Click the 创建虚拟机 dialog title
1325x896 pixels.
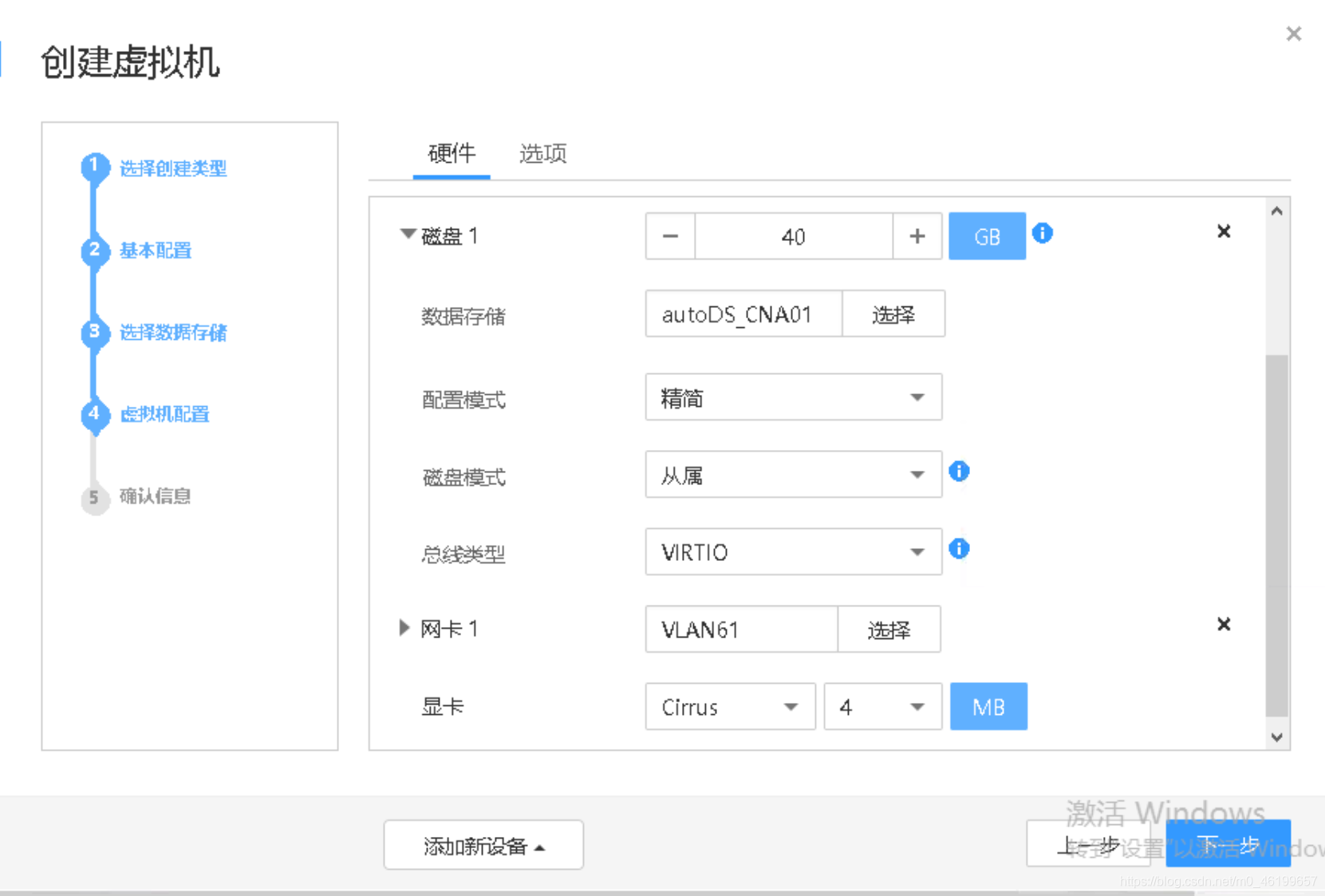click(130, 62)
